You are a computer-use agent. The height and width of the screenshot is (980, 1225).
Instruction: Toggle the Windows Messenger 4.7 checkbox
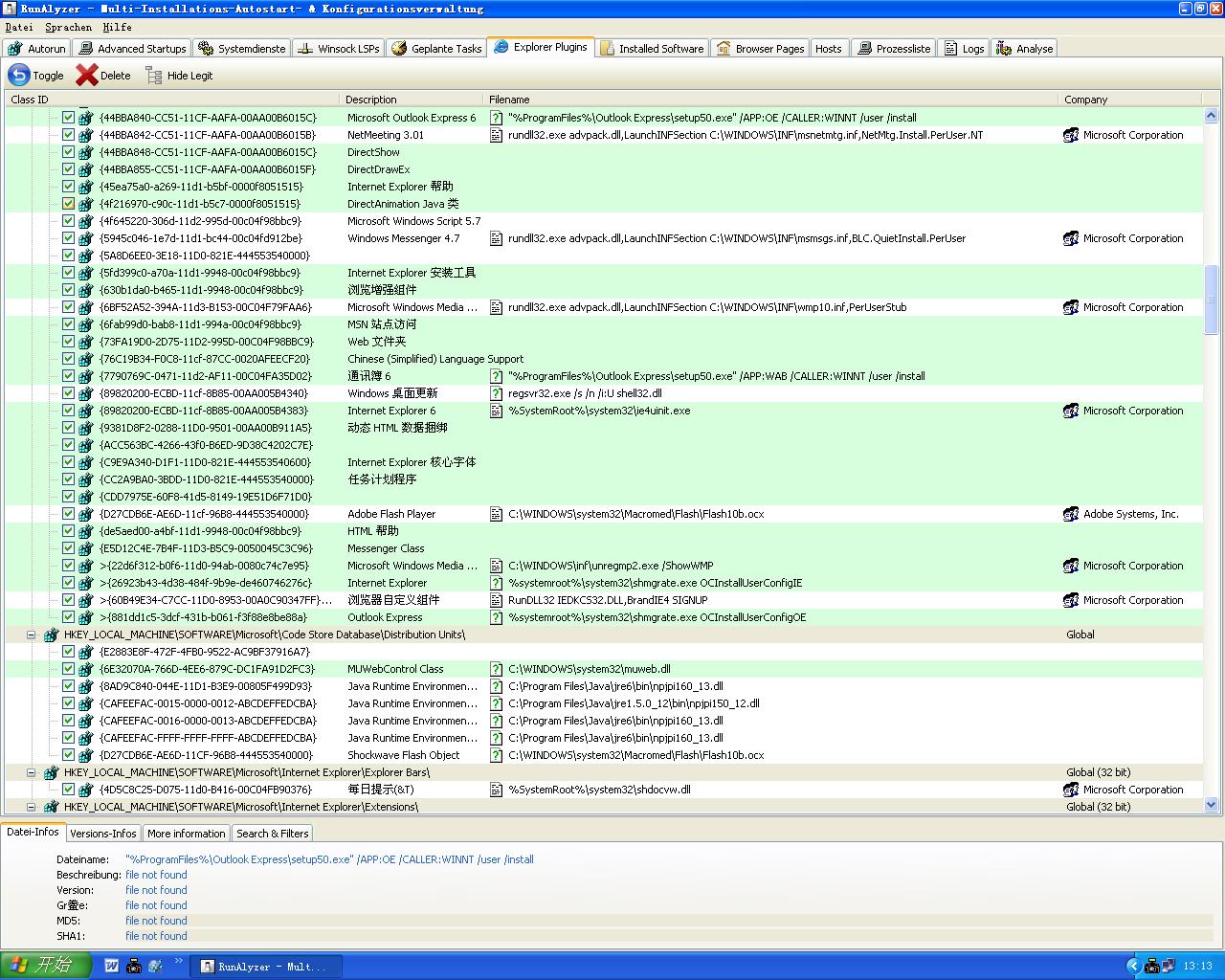[x=68, y=238]
